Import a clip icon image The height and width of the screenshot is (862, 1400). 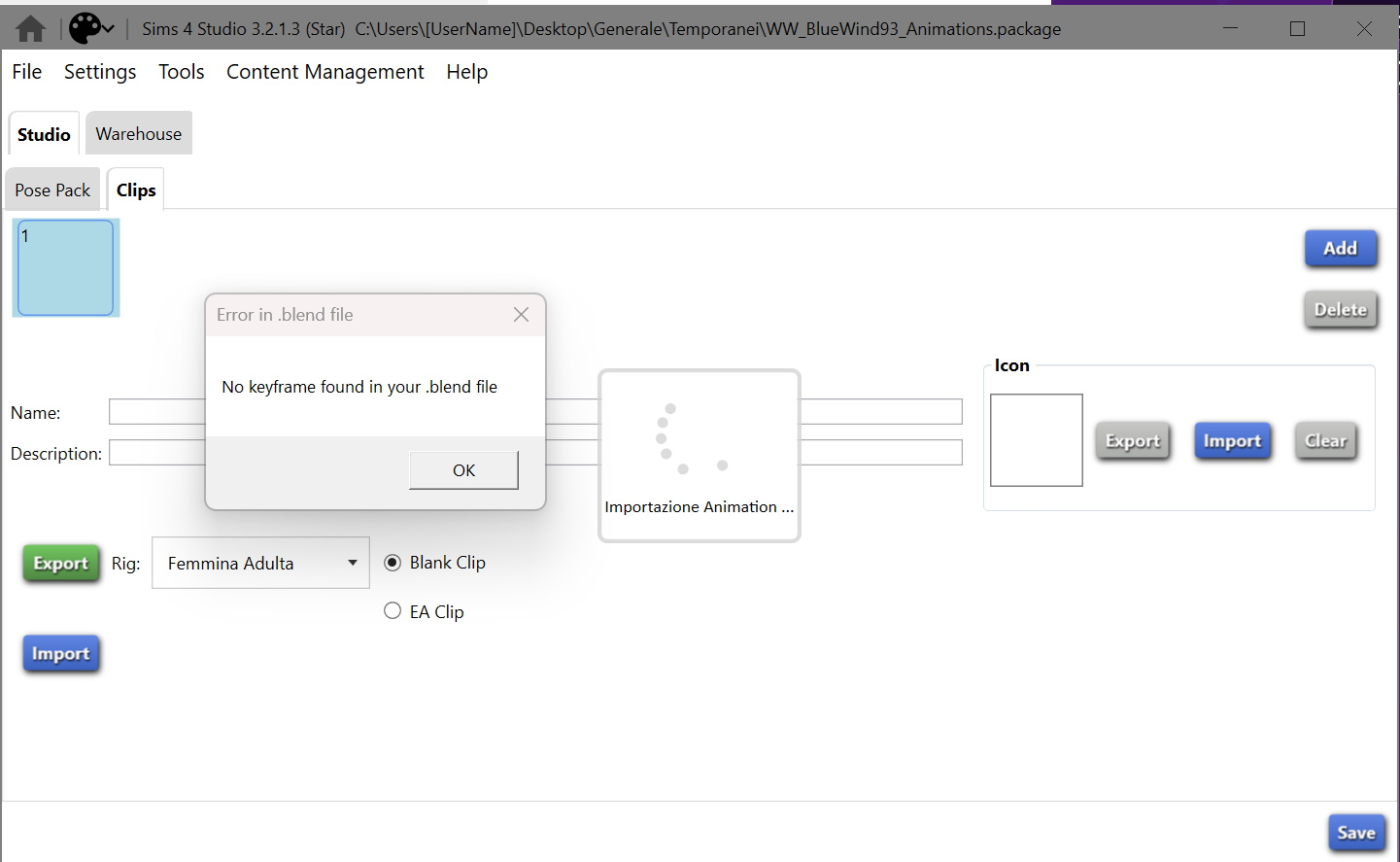coord(1232,441)
